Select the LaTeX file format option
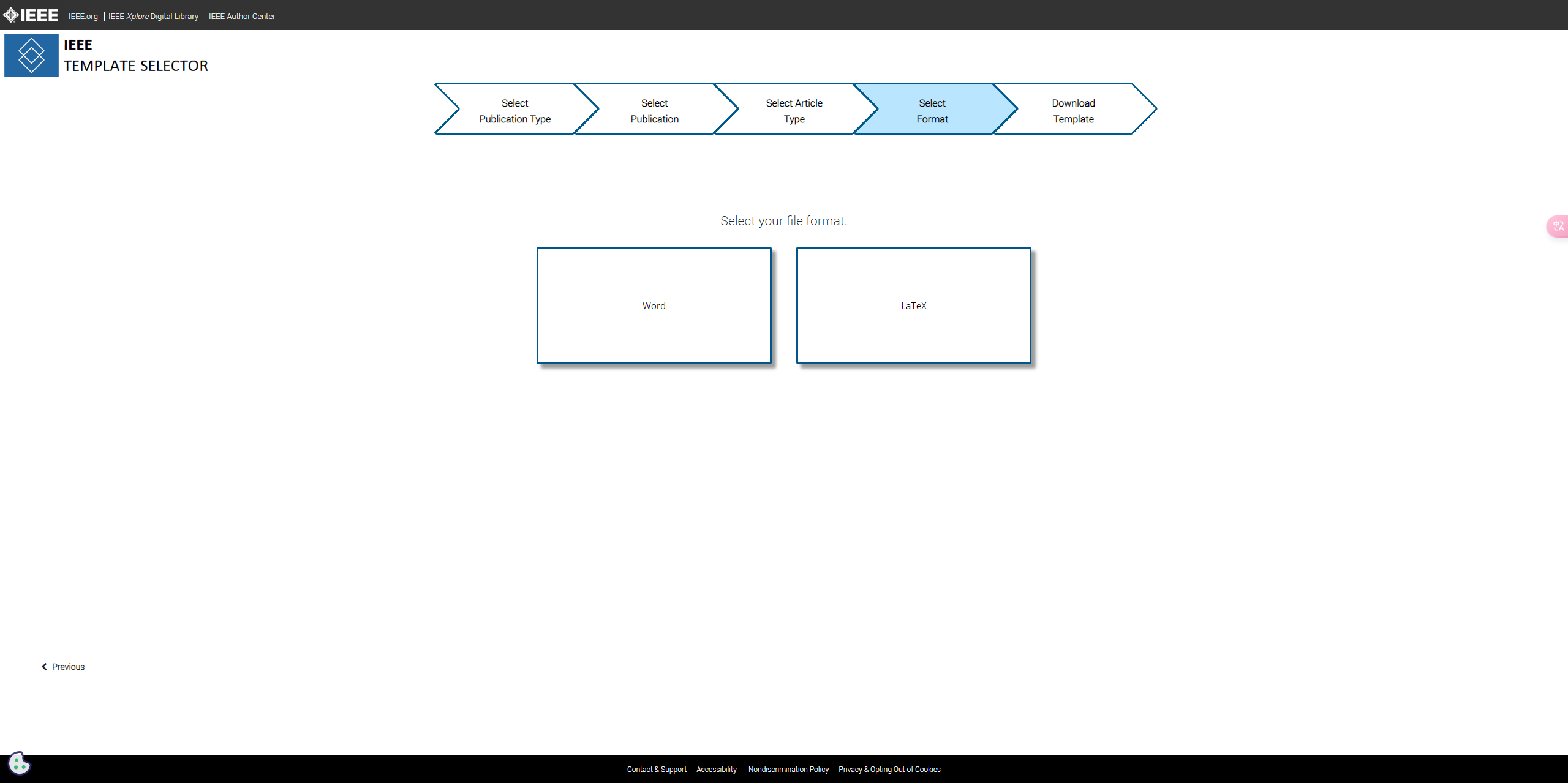1568x783 pixels. tap(912, 305)
